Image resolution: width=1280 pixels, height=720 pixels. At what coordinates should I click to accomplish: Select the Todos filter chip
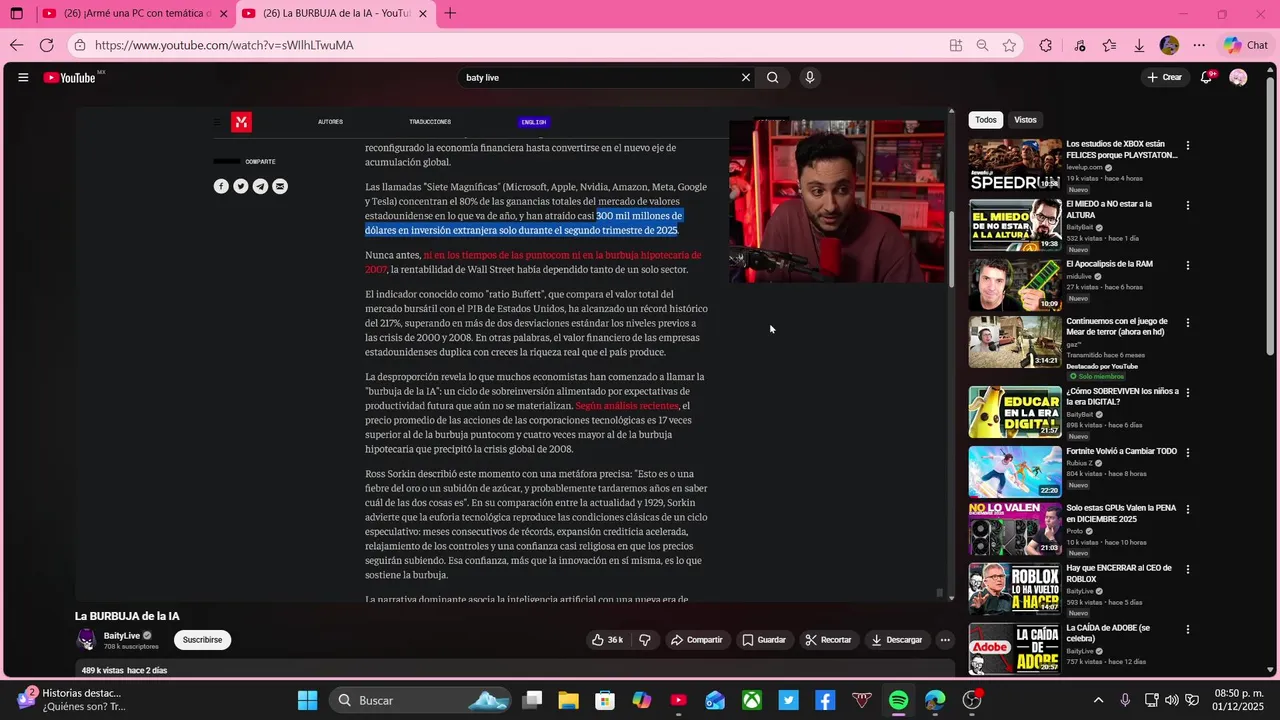point(986,120)
